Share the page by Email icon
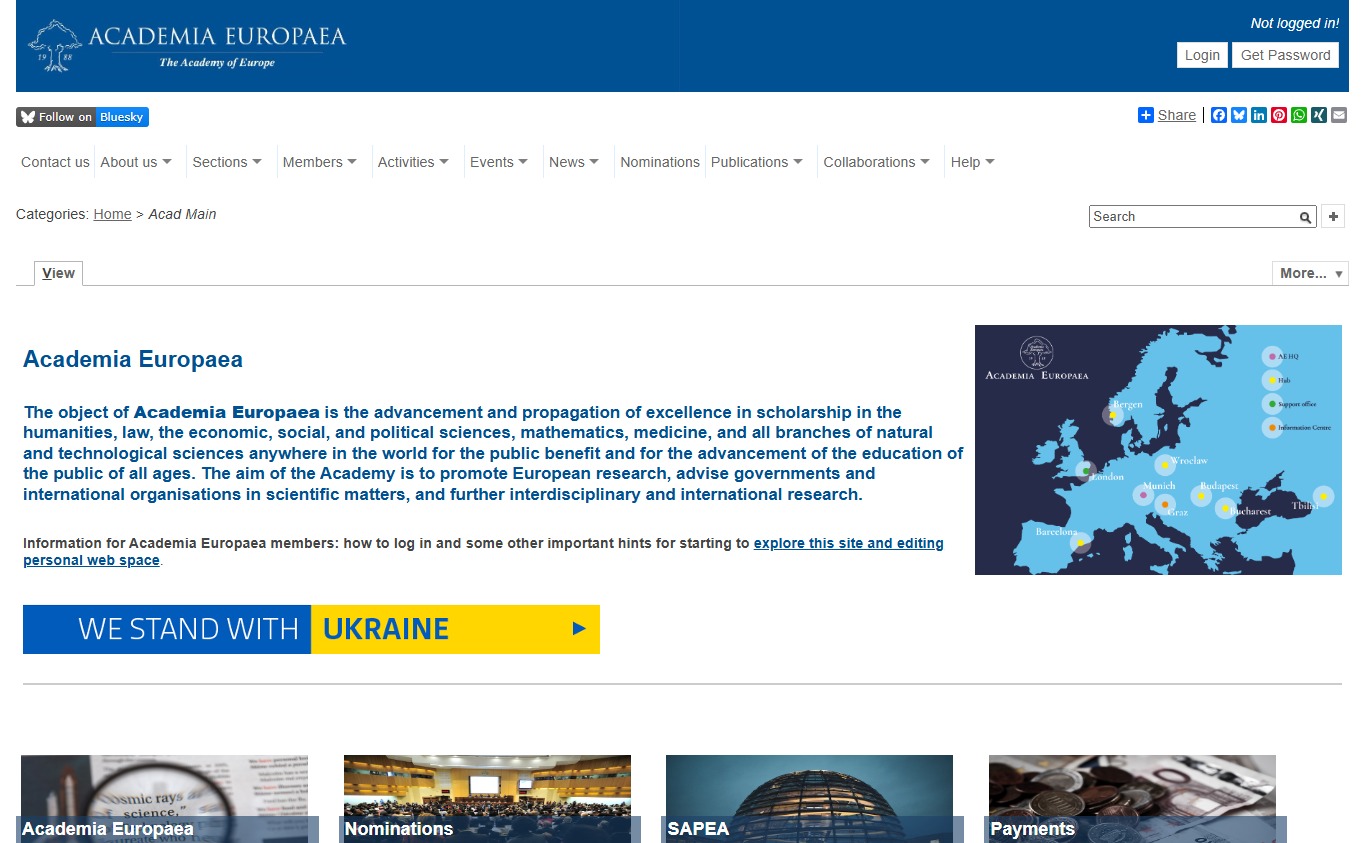Image resolution: width=1367 pixels, height=843 pixels. (1339, 115)
